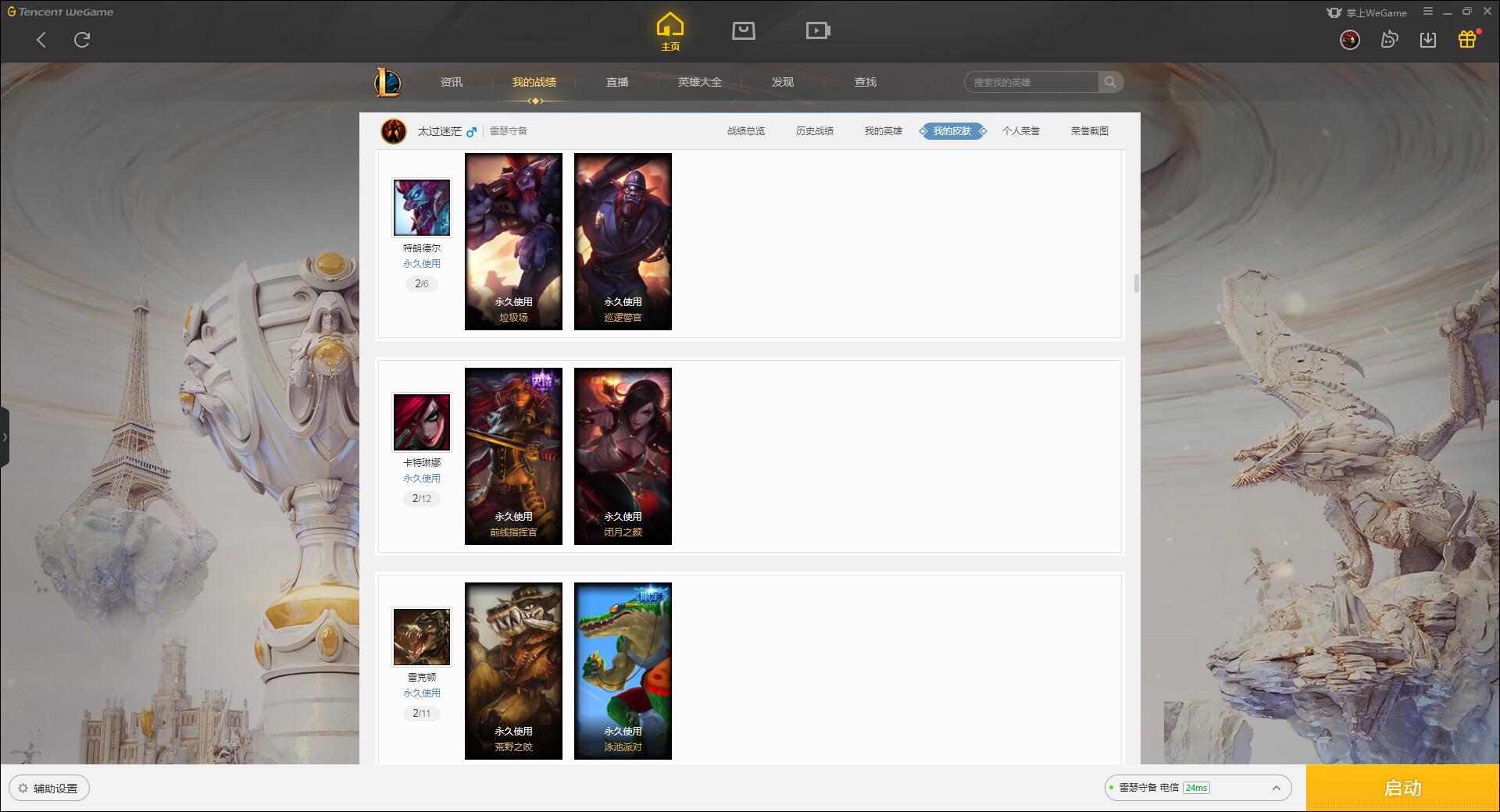The image size is (1500, 812).
Task: Open the 我的战绩 tab
Action: (534, 82)
